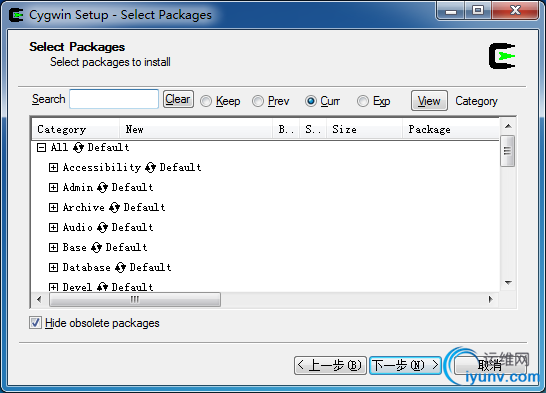Click the cycle icon next to Accessibility
546x393 pixels.
pyautogui.click(x=150, y=167)
